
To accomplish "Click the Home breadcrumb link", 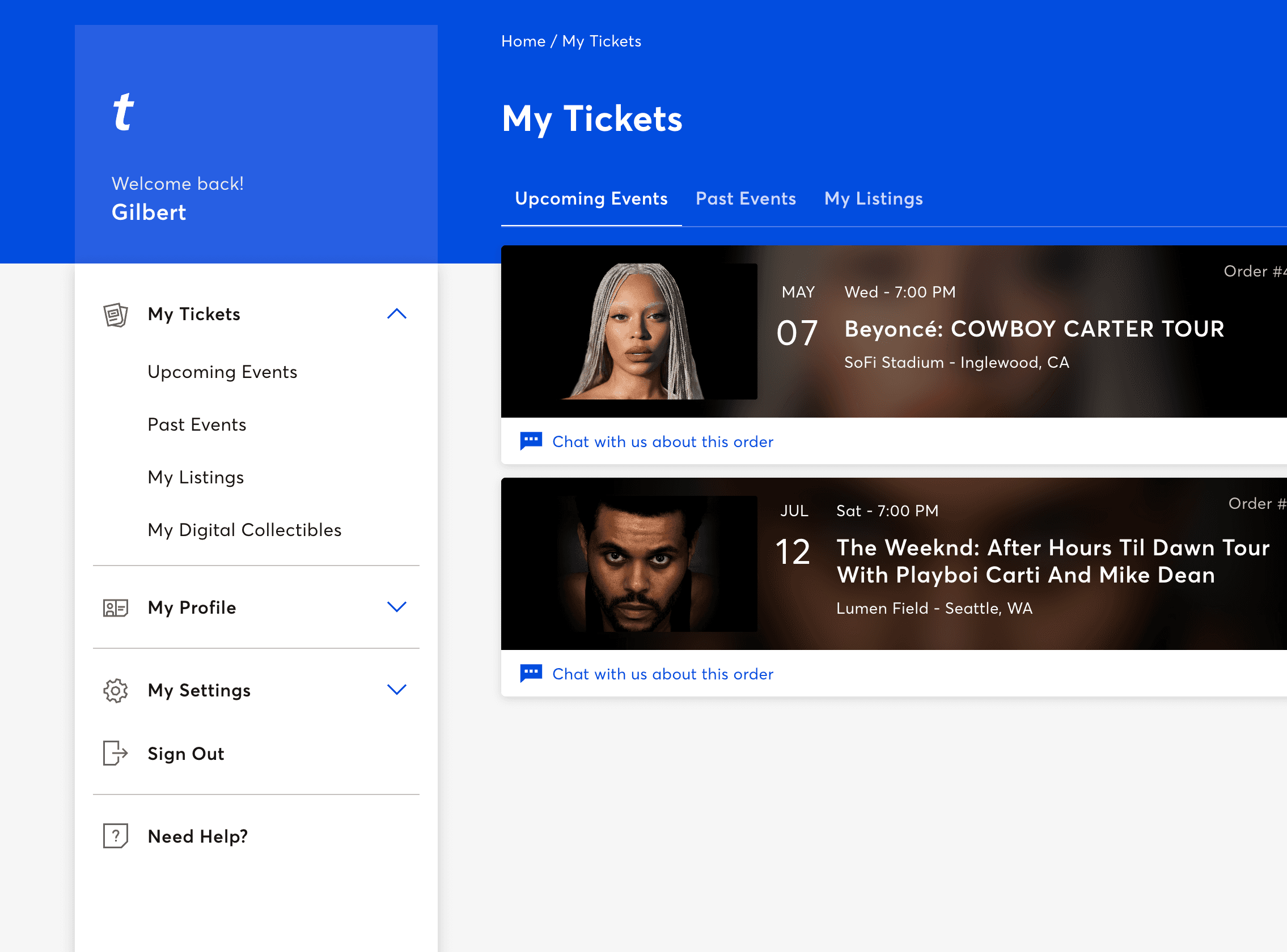I will pyautogui.click(x=523, y=41).
